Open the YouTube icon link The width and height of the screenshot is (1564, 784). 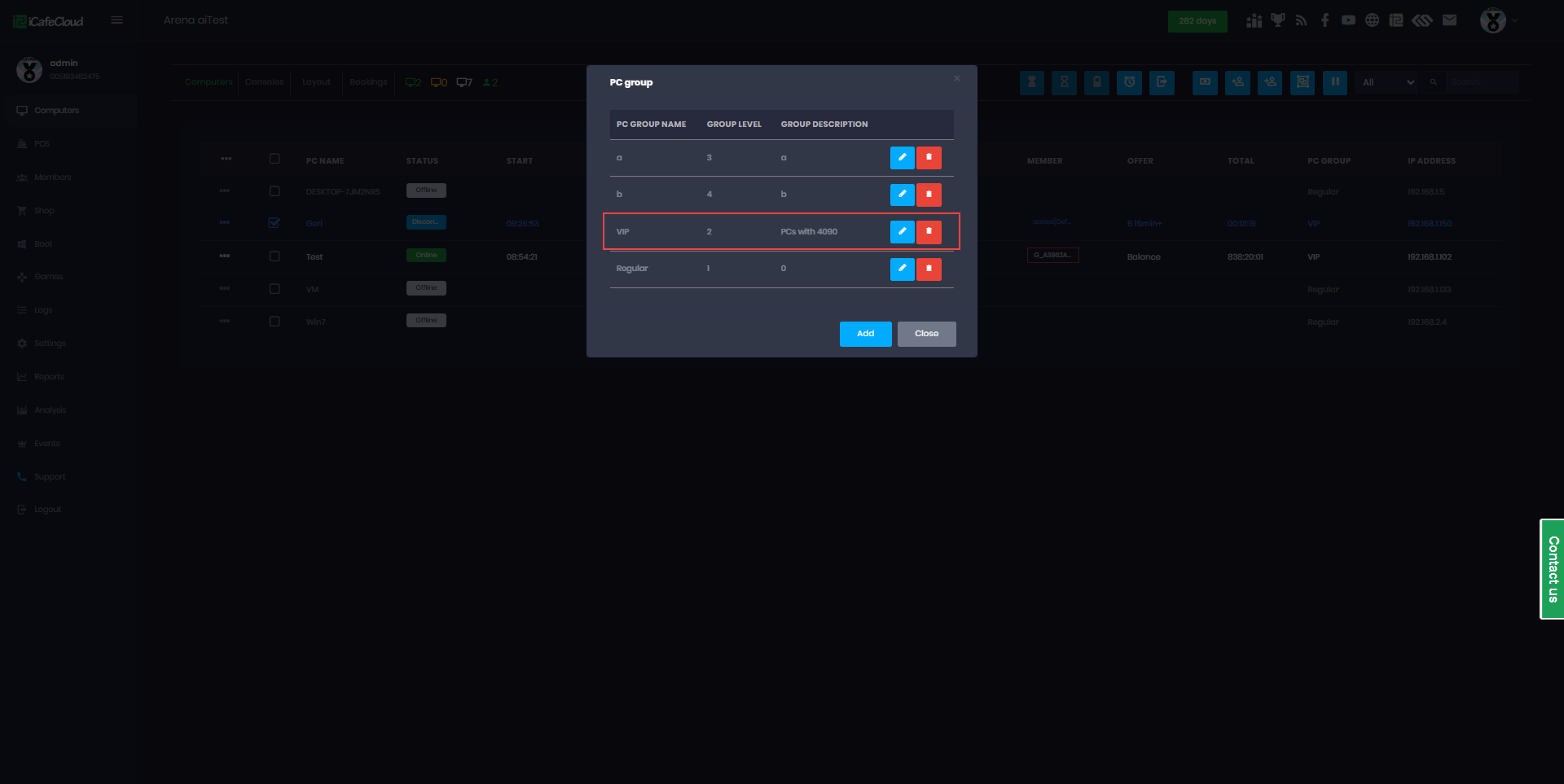(x=1349, y=20)
